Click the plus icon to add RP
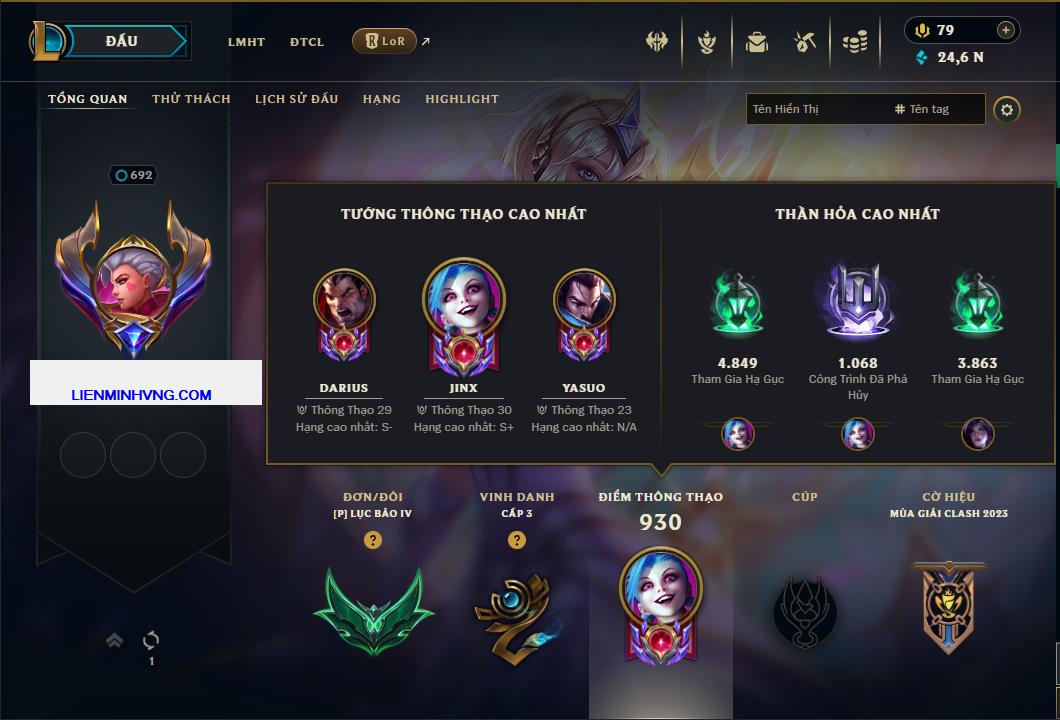Viewport: 1060px width, 720px height. pos(1006,30)
